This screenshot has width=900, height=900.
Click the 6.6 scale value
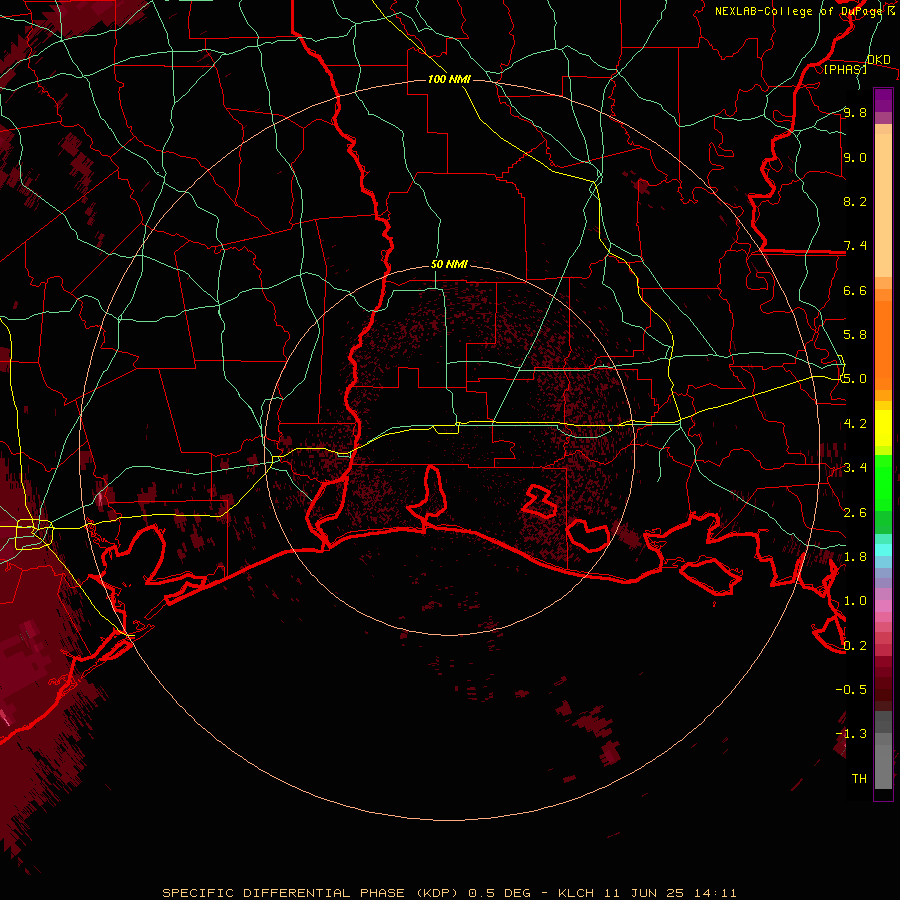click(x=855, y=290)
